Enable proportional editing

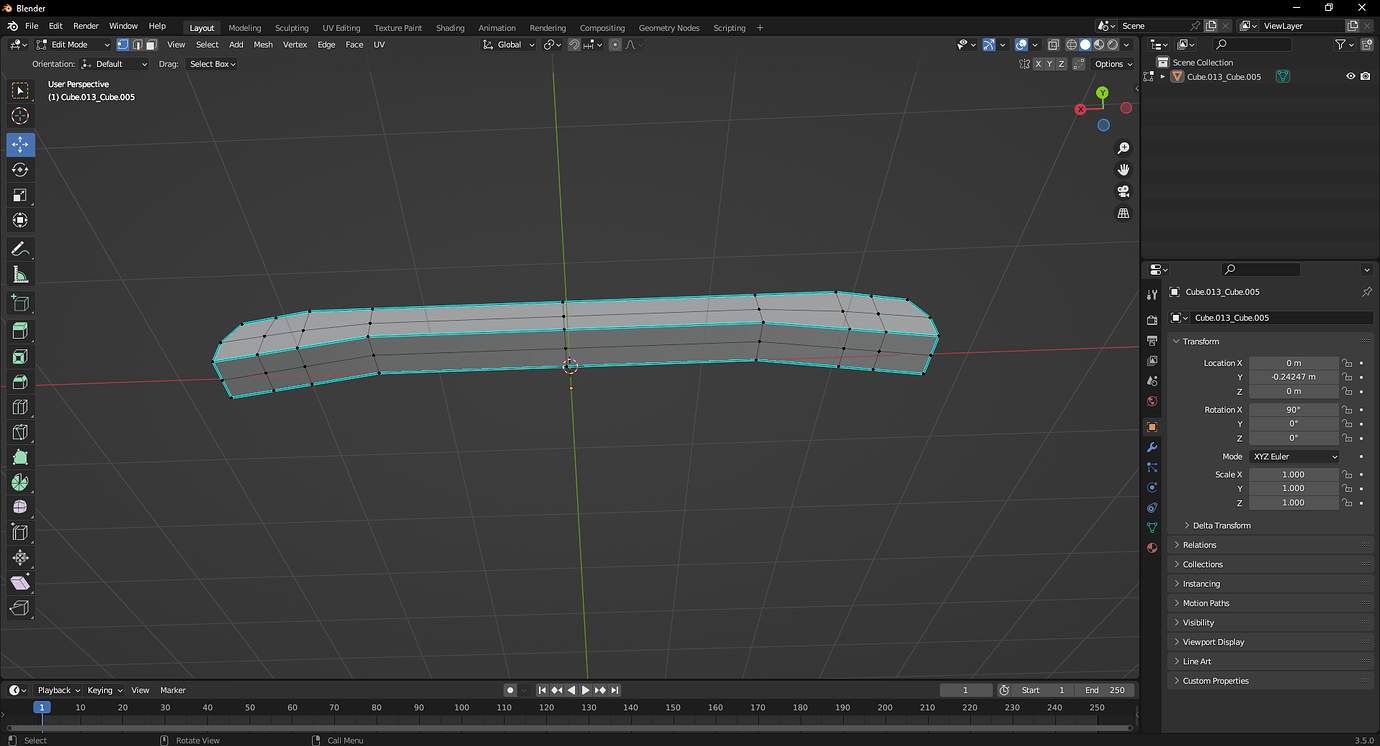613,44
